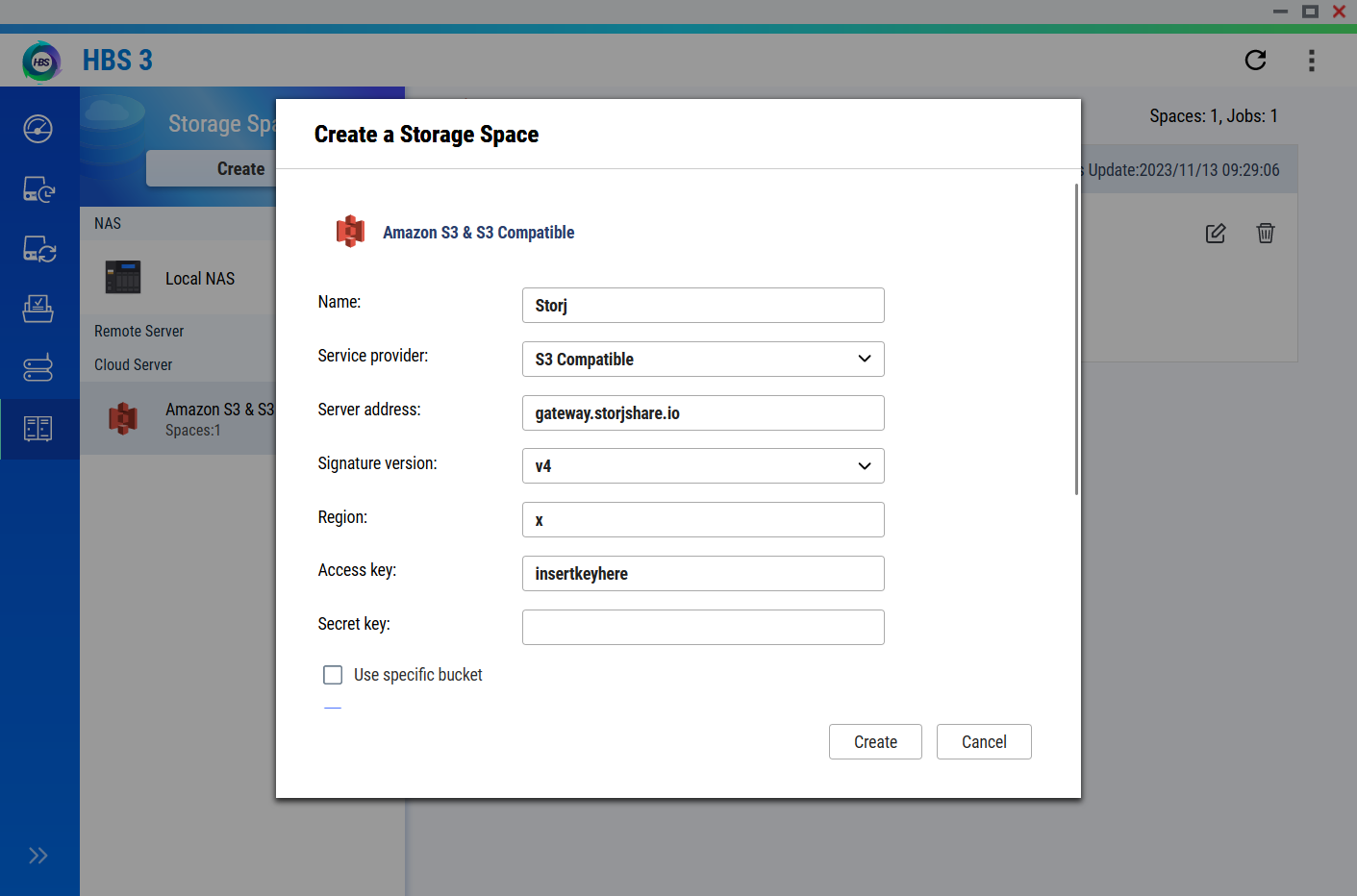1357x896 pixels.
Task: Cancel the Create a Storage Space dialog
Action: [984, 742]
